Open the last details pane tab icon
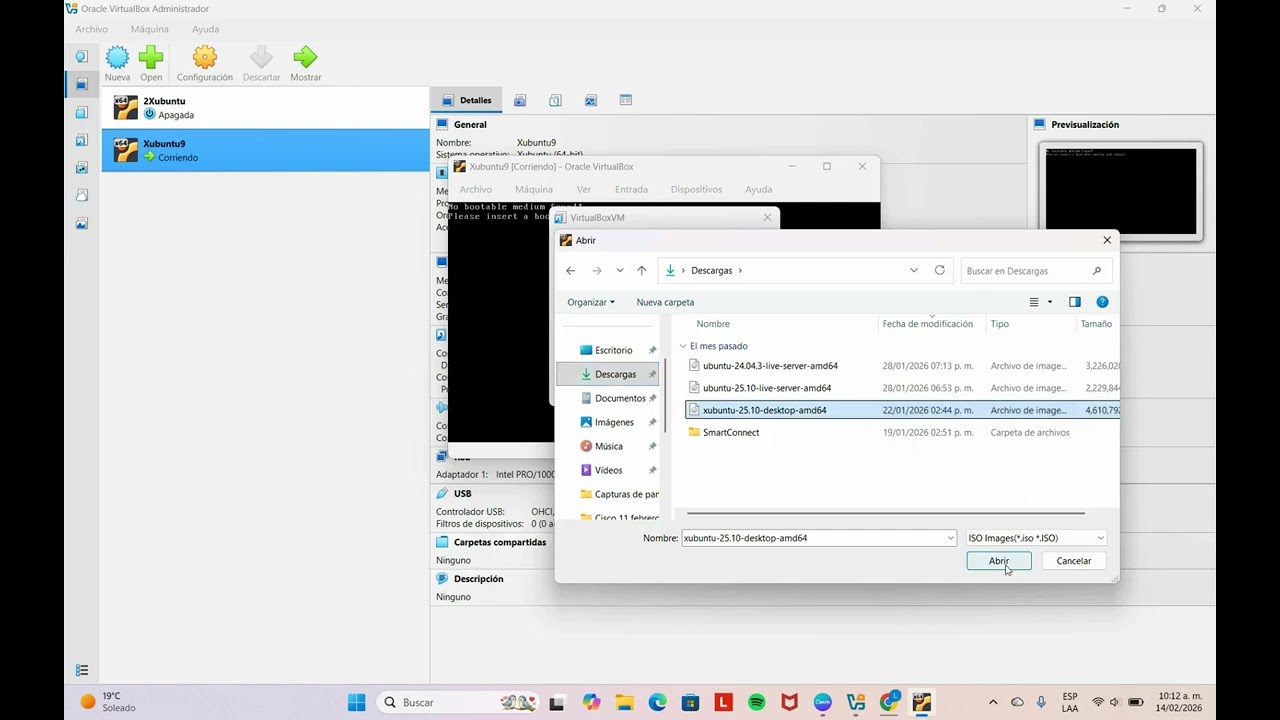 tap(626, 100)
